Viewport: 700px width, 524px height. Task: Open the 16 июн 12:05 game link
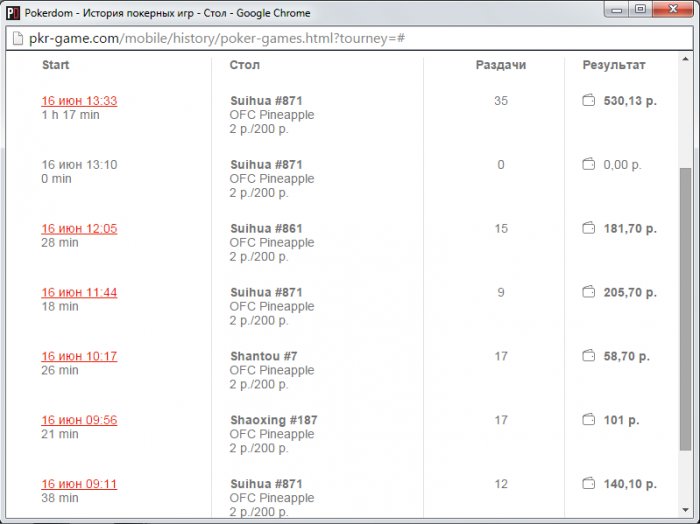[x=79, y=229]
